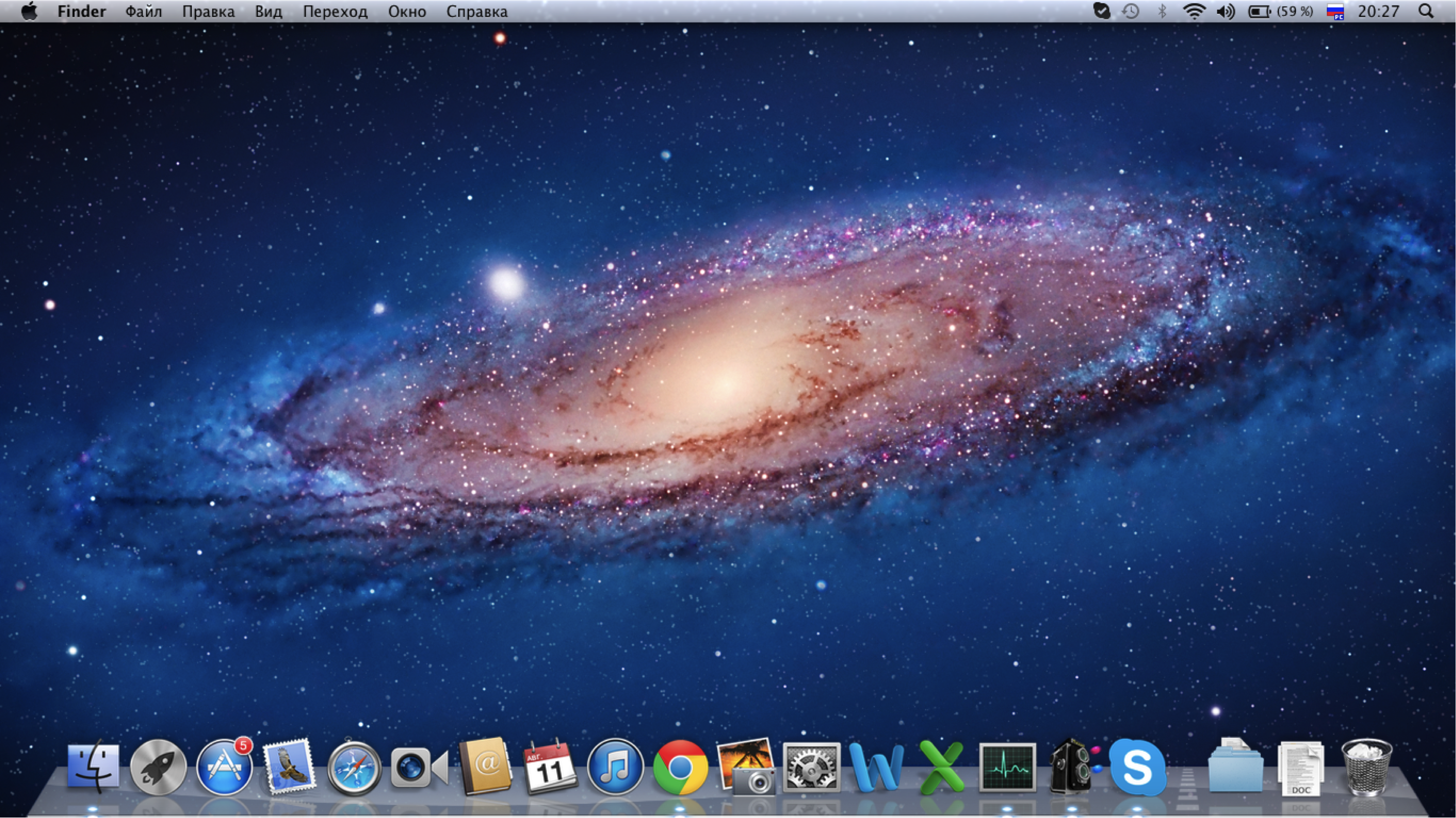Launch Google Chrome from Dock
Viewport: 1456px width, 818px height.
point(681,767)
